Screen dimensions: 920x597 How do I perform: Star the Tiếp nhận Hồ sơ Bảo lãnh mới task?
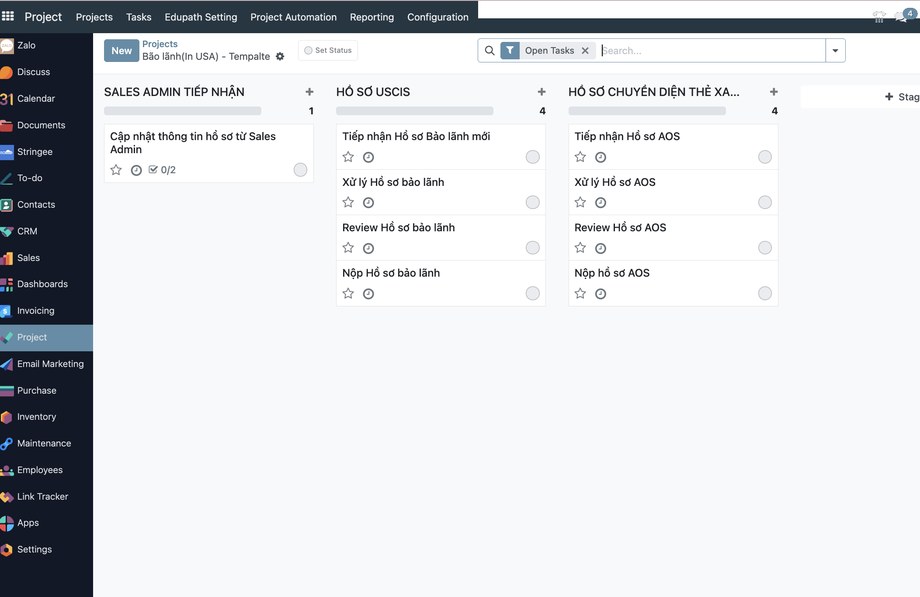pyautogui.click(x=348, y=157)
